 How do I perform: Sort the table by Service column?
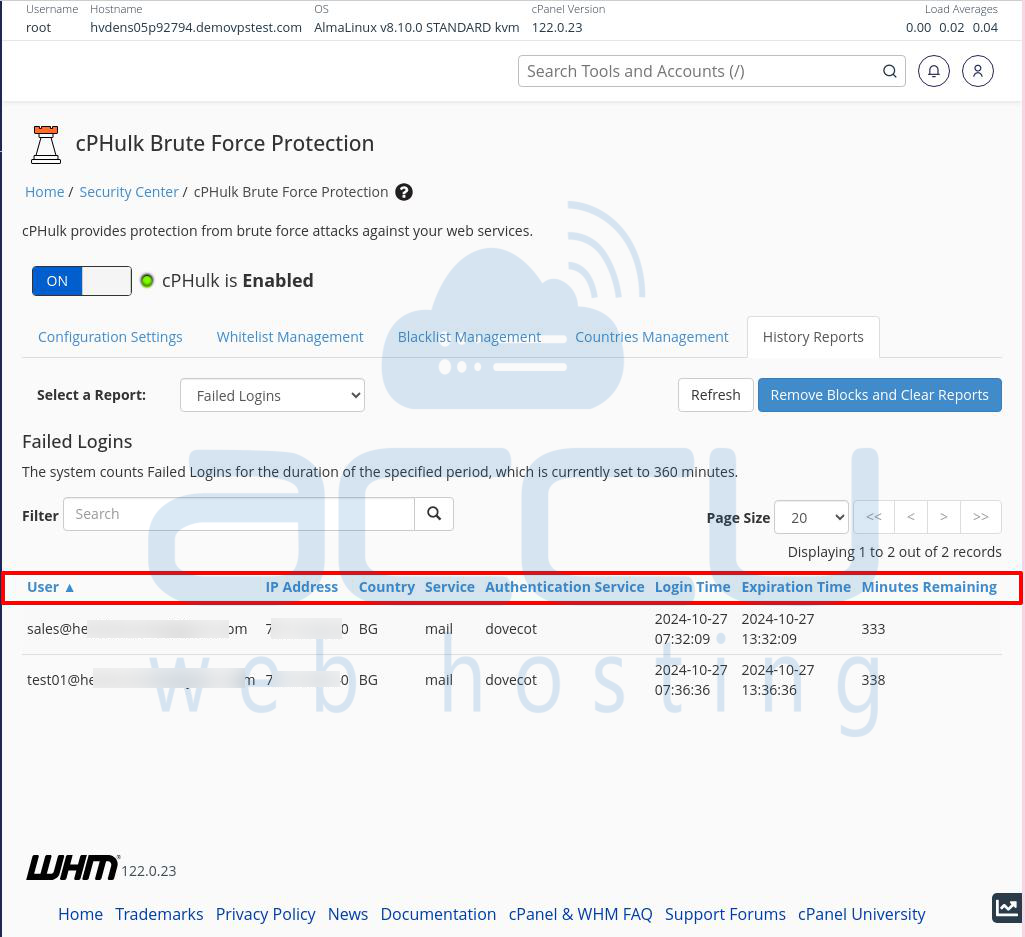point(450,587)
